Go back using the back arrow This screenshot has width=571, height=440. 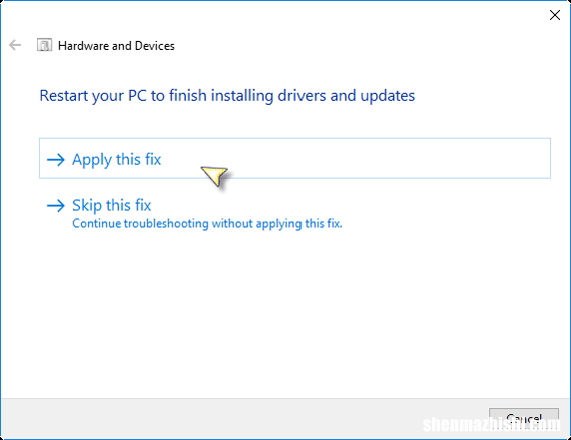15,45
